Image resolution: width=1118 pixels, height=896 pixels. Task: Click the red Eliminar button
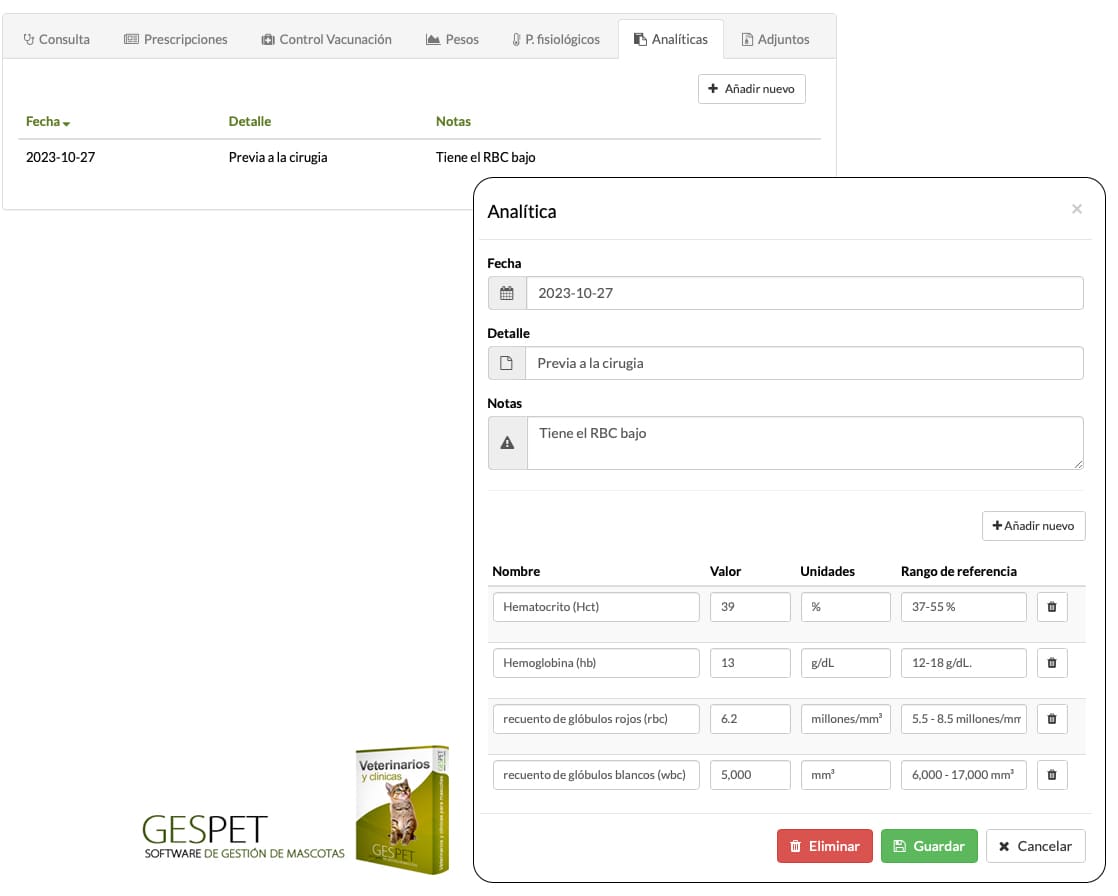(825, 846)
